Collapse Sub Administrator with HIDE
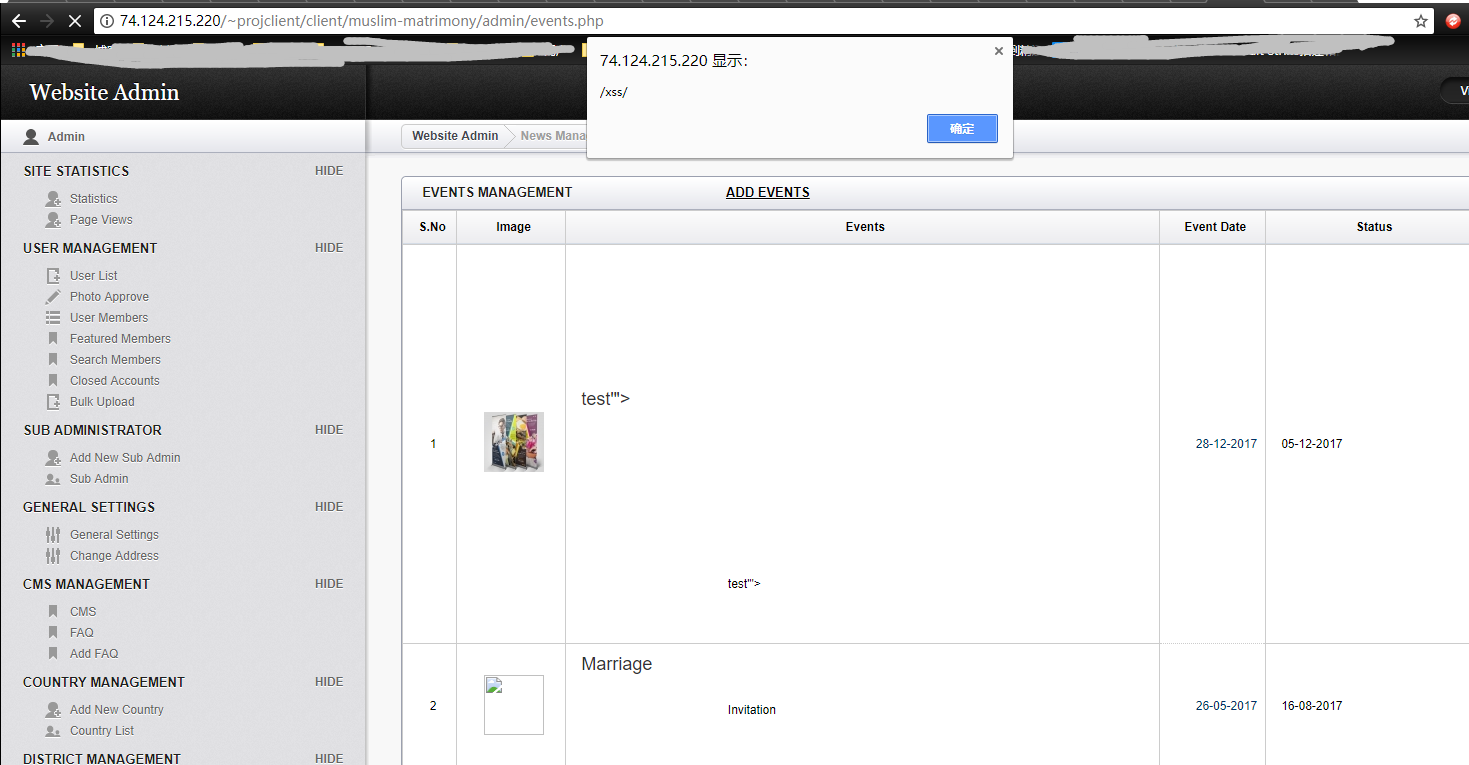The height and width of the screenshot is (765, 1469). (329, 430)
